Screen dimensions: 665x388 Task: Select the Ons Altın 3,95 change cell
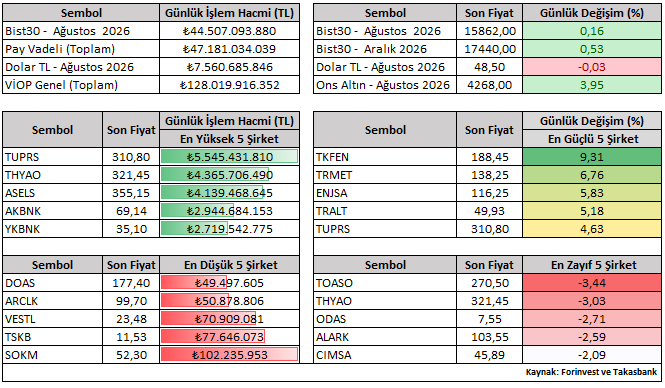coord(592,85)
